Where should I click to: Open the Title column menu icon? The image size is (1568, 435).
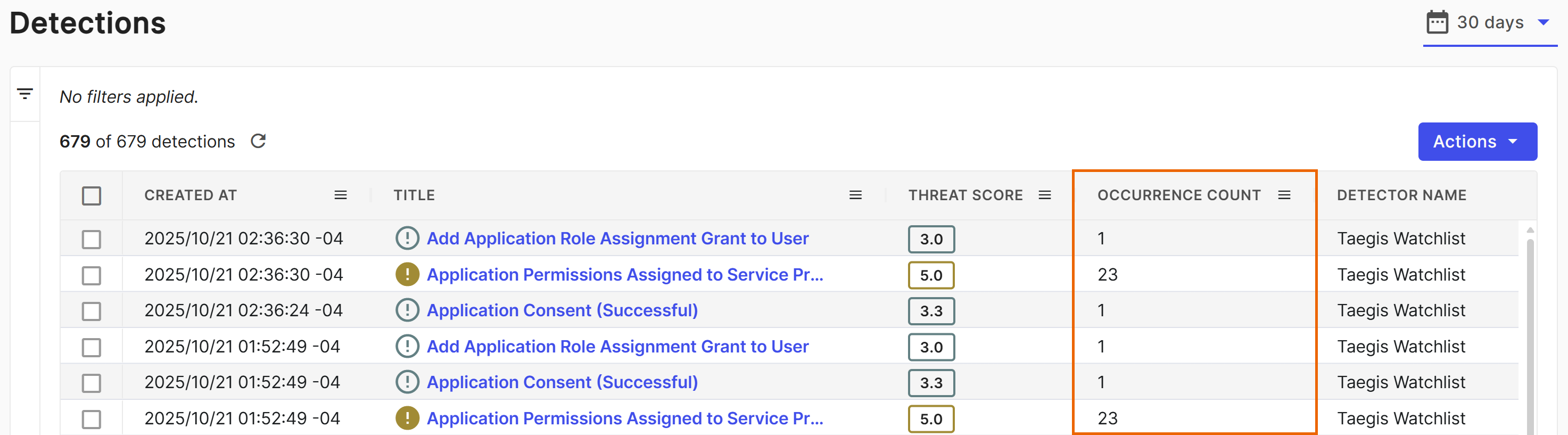click(855, 195)
